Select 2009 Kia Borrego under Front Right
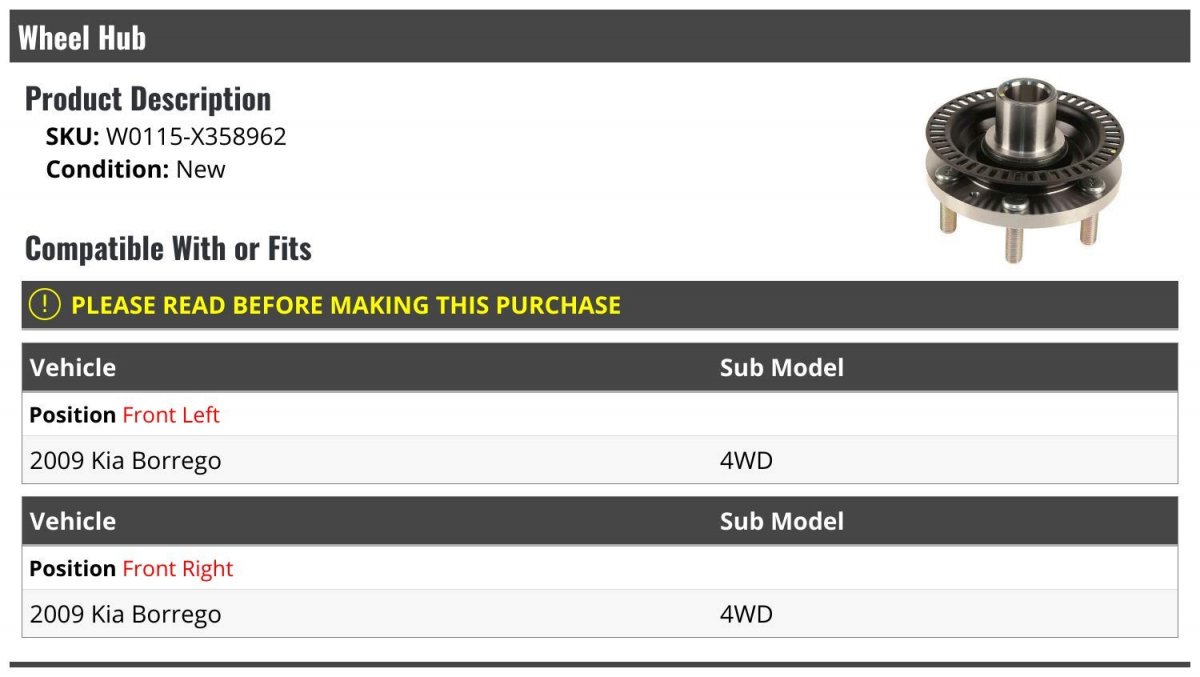This screenshot has width=1200, height=677. pos(126,614)
